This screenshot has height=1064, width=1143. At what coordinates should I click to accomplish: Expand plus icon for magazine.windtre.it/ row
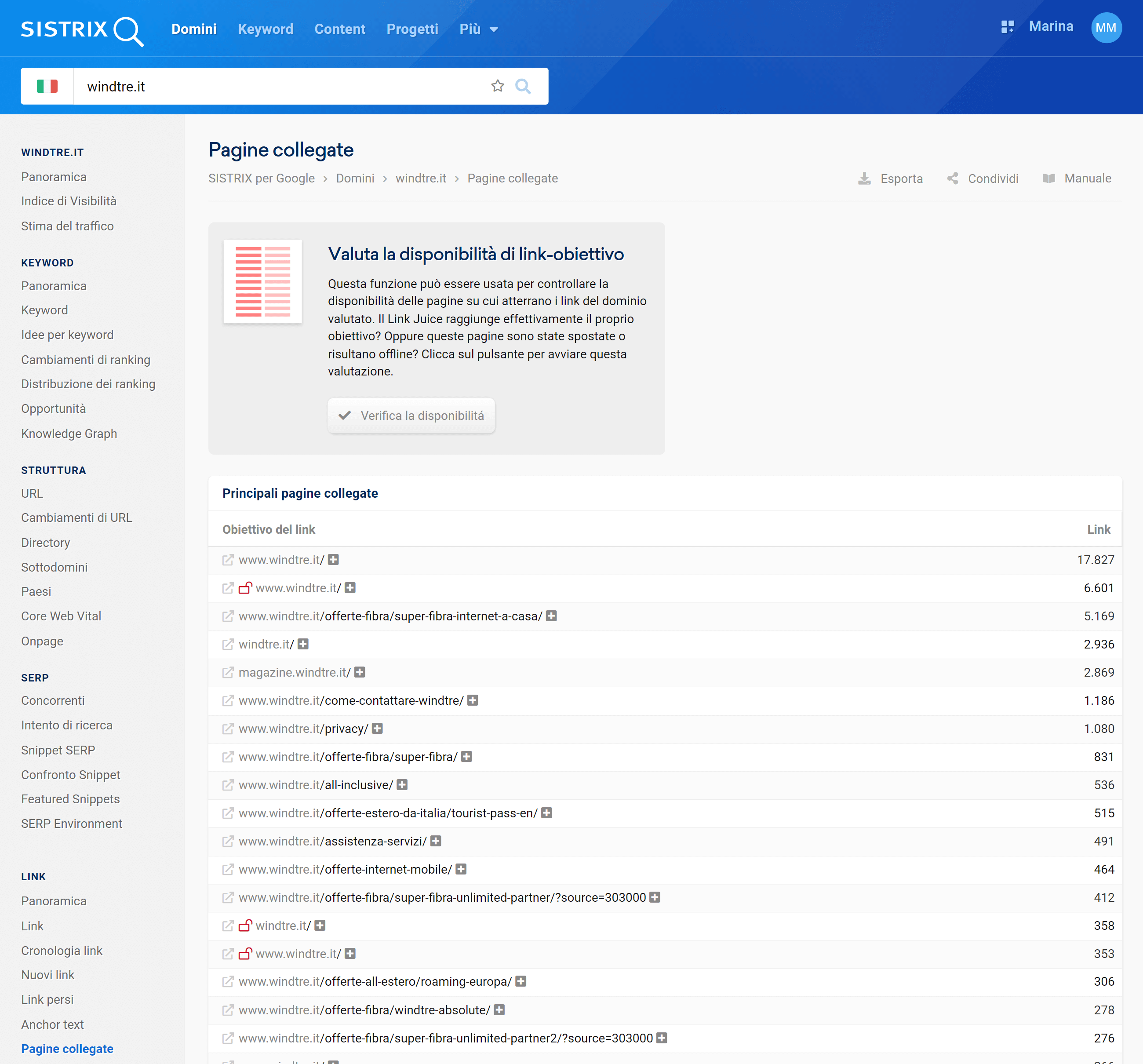point(360,672)
